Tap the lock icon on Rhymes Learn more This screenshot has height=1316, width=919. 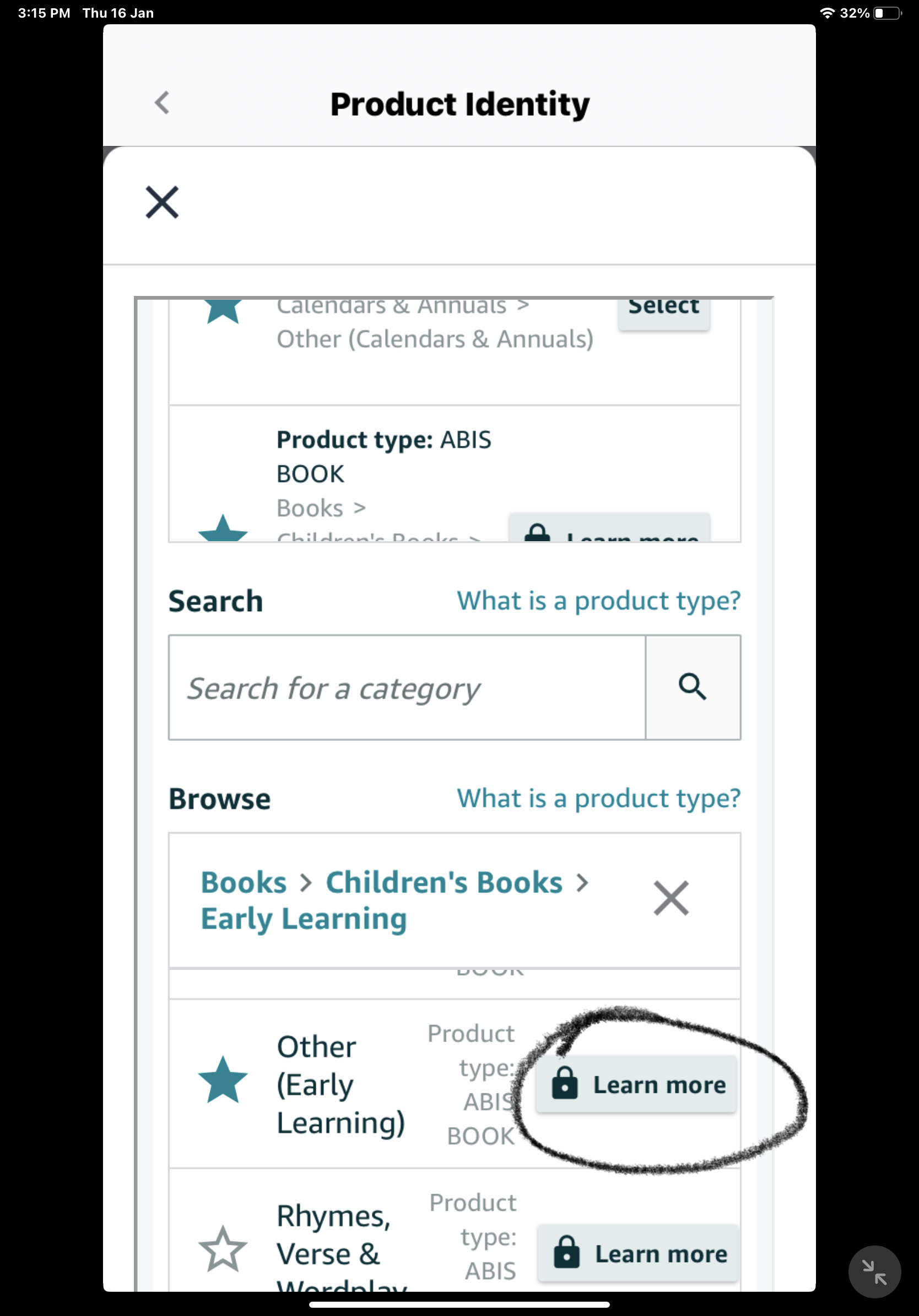[566, 1253]
